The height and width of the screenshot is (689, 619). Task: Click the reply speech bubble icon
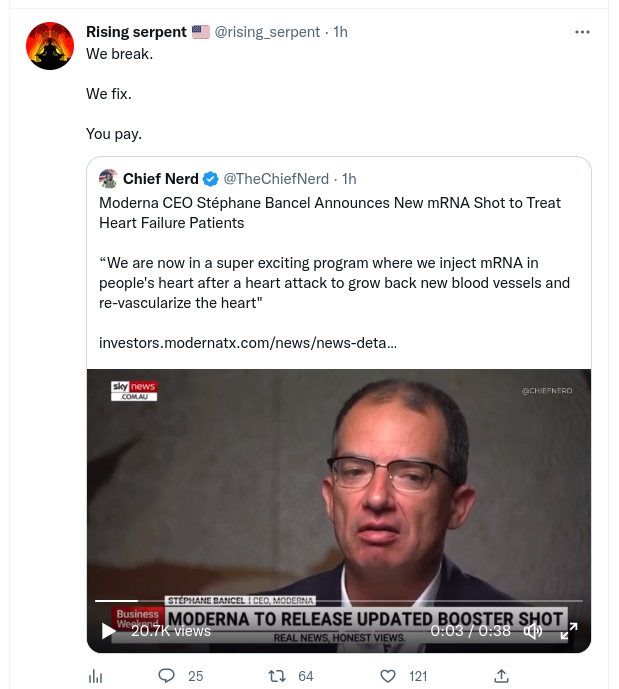pyautogui.click(x=167, y=676)
